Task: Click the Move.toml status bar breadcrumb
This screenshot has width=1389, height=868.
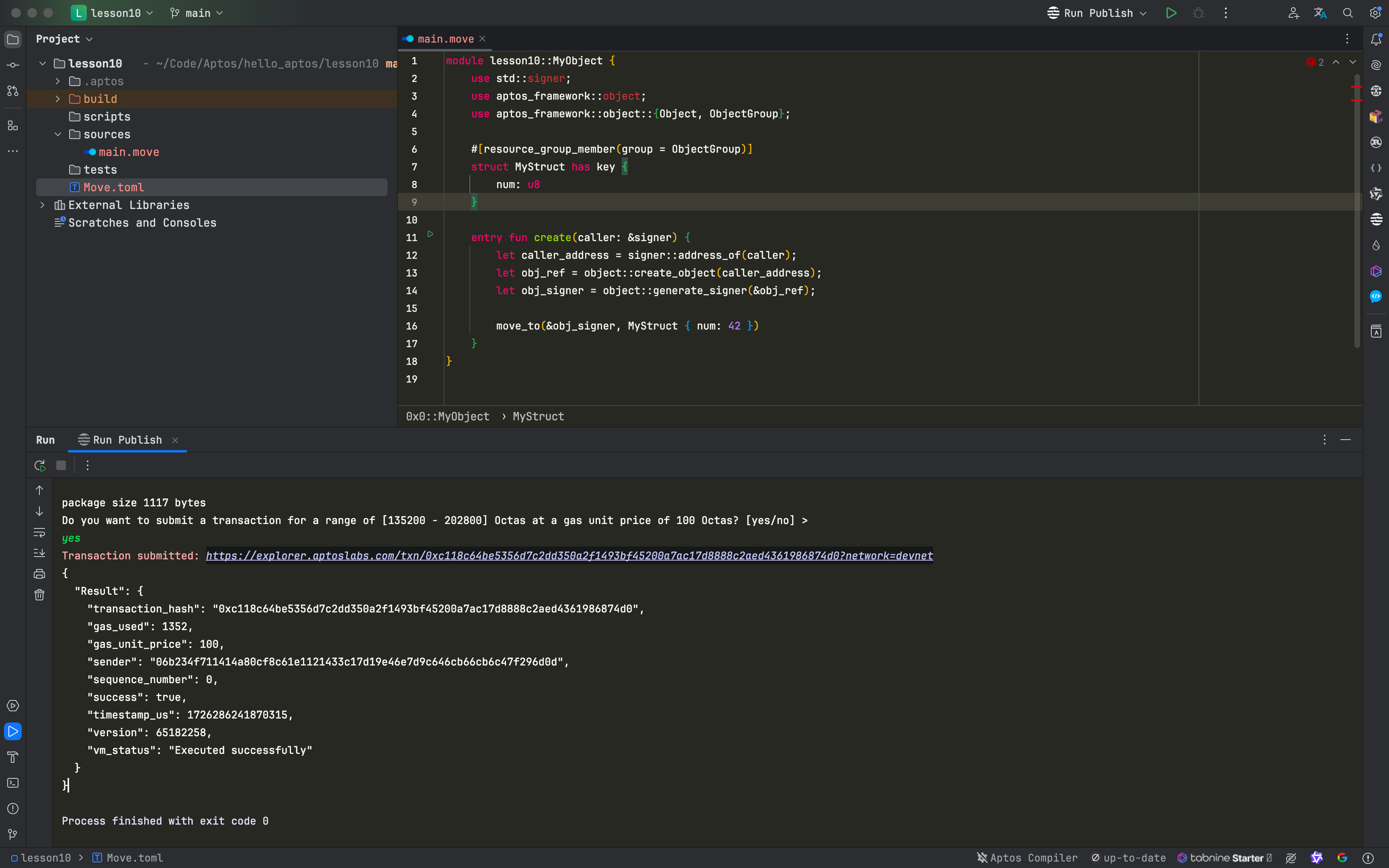Action: [x=128, y=858]
